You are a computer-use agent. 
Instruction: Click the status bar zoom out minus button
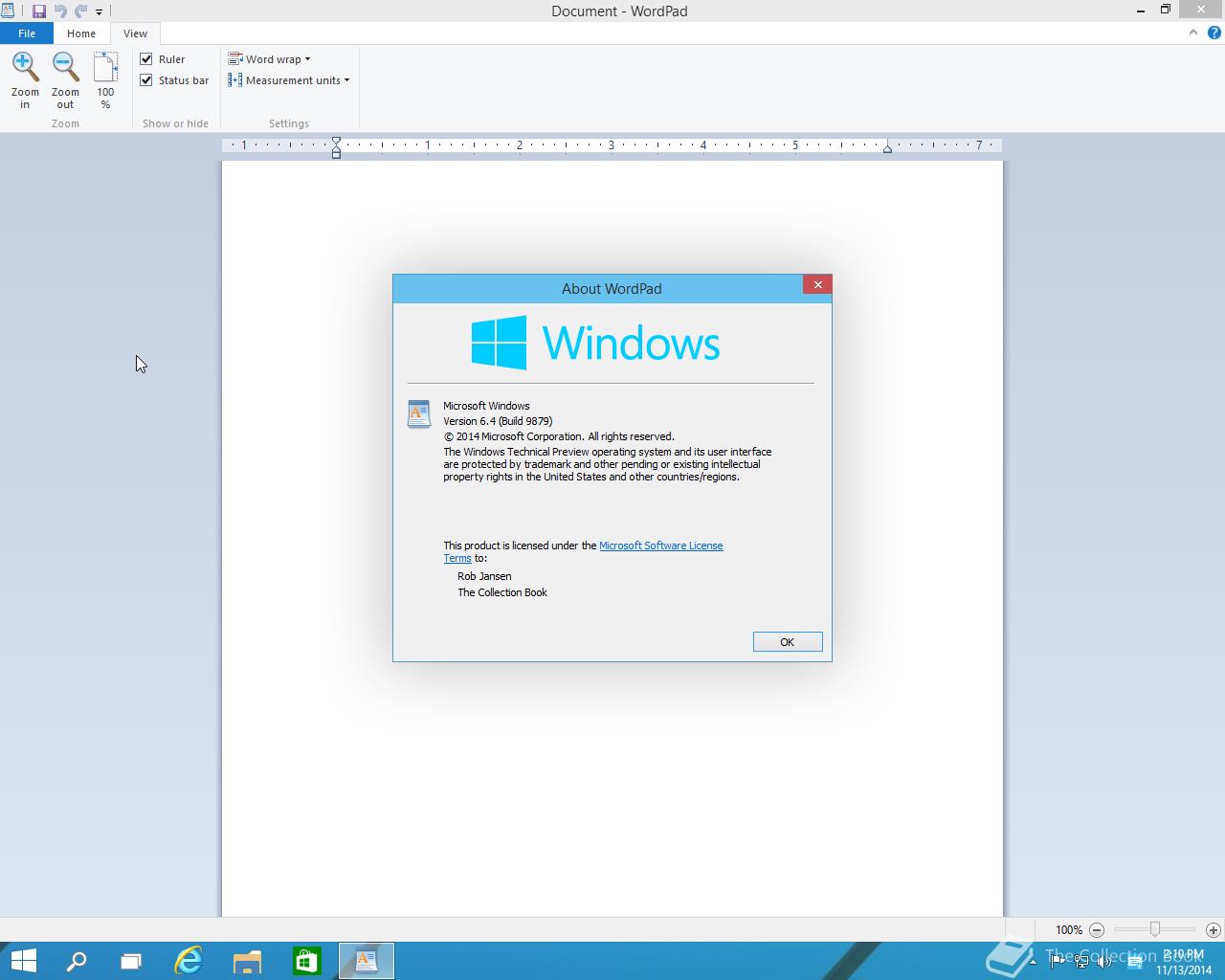point(1097,929)
